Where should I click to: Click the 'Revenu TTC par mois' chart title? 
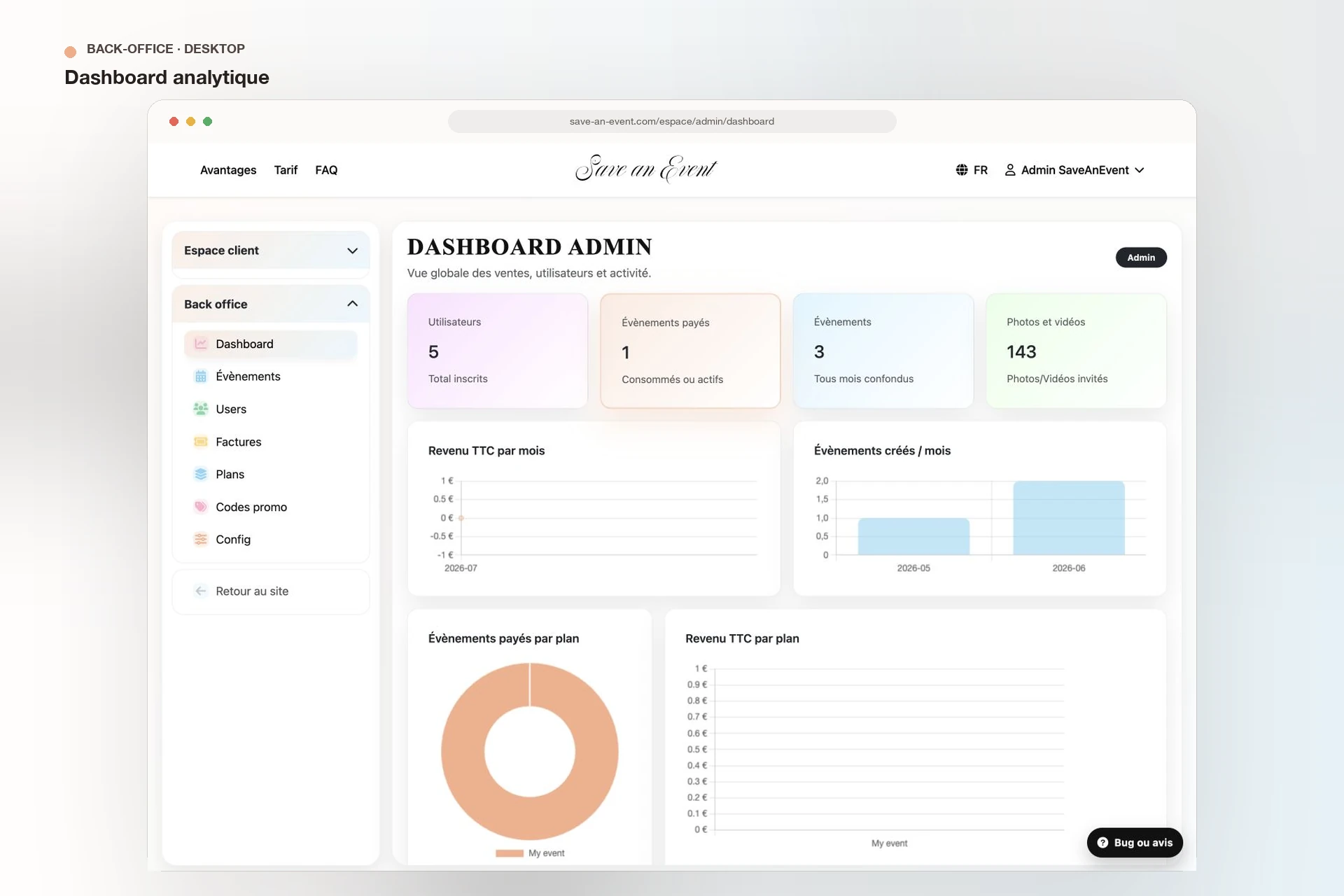click(x=486, y=451)
